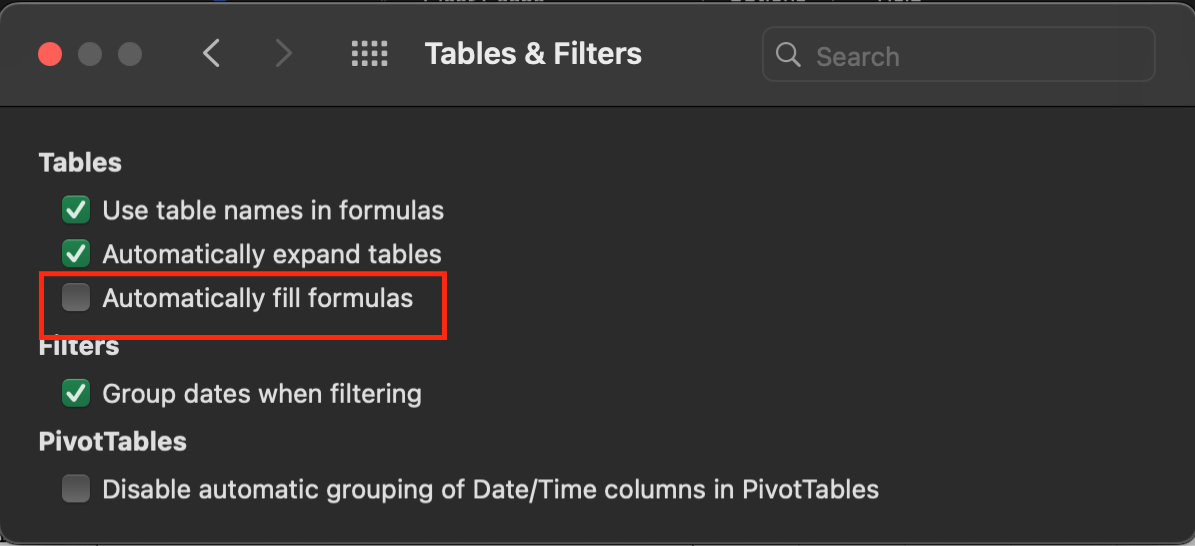Click the Tables & Filters window title
1195x546 pixels.
(x=533, y=54)
